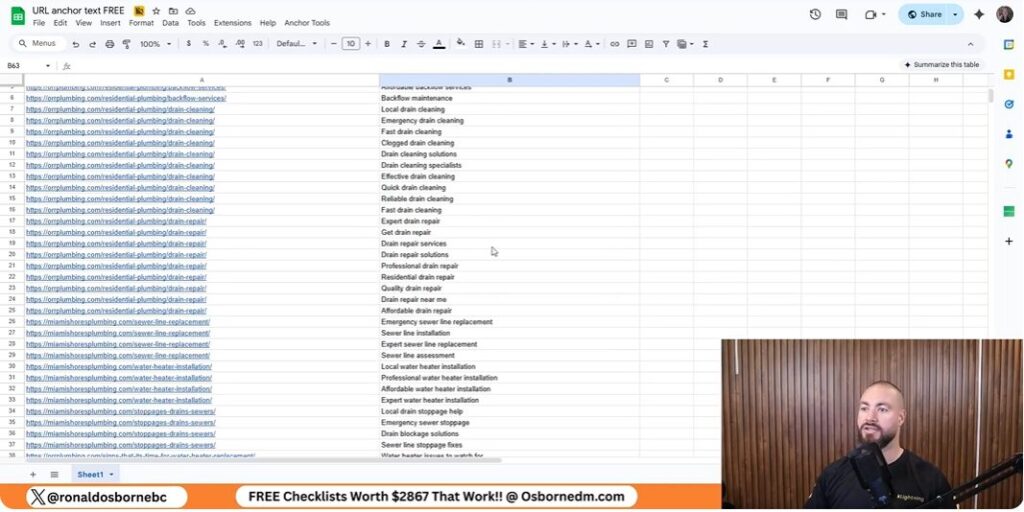1024x512 pixels.
Task: Open the font family dropdown
Action: (x=296, y=44)
